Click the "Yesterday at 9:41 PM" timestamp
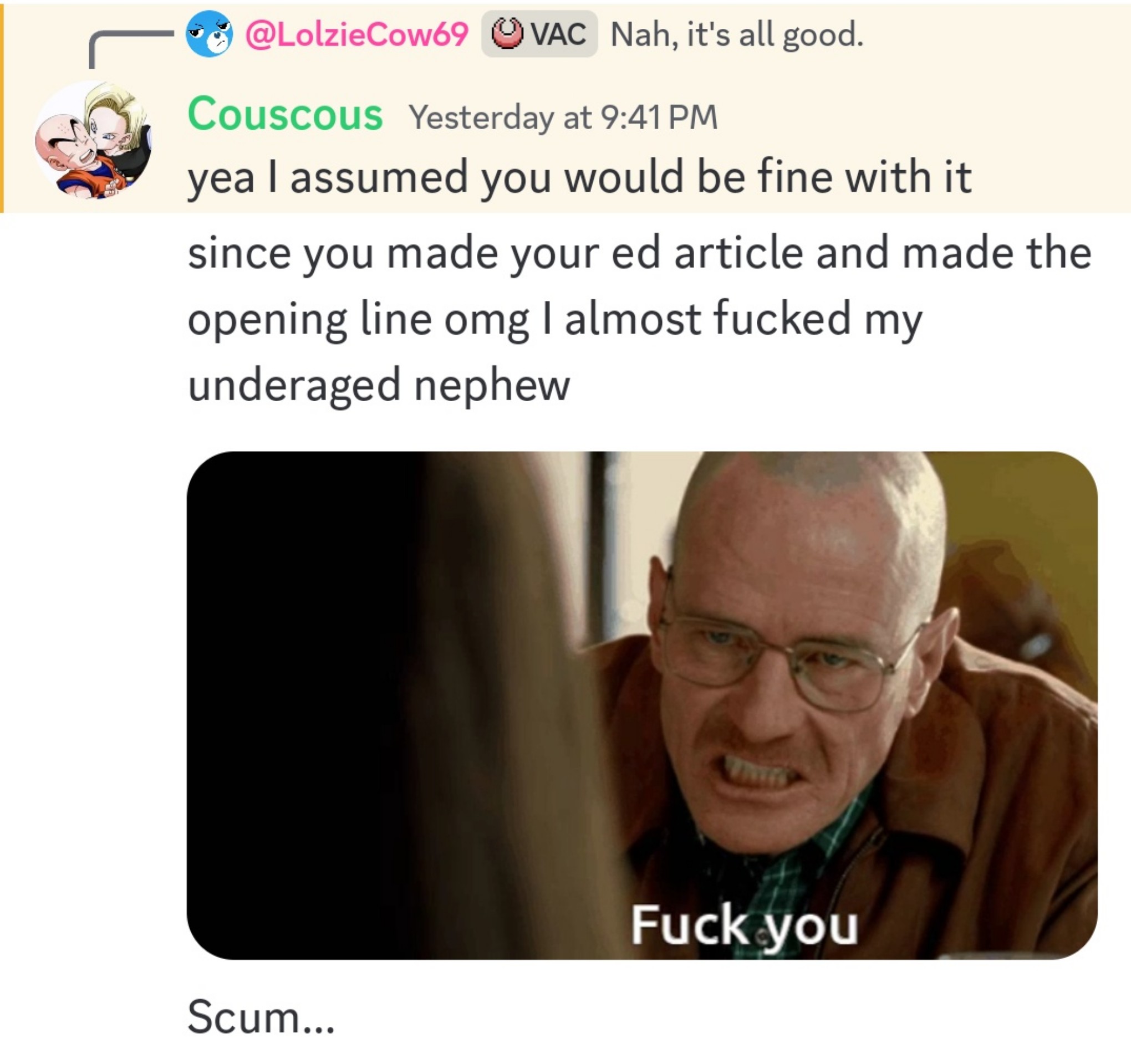1131x1064 pixels. click(563, 117)
